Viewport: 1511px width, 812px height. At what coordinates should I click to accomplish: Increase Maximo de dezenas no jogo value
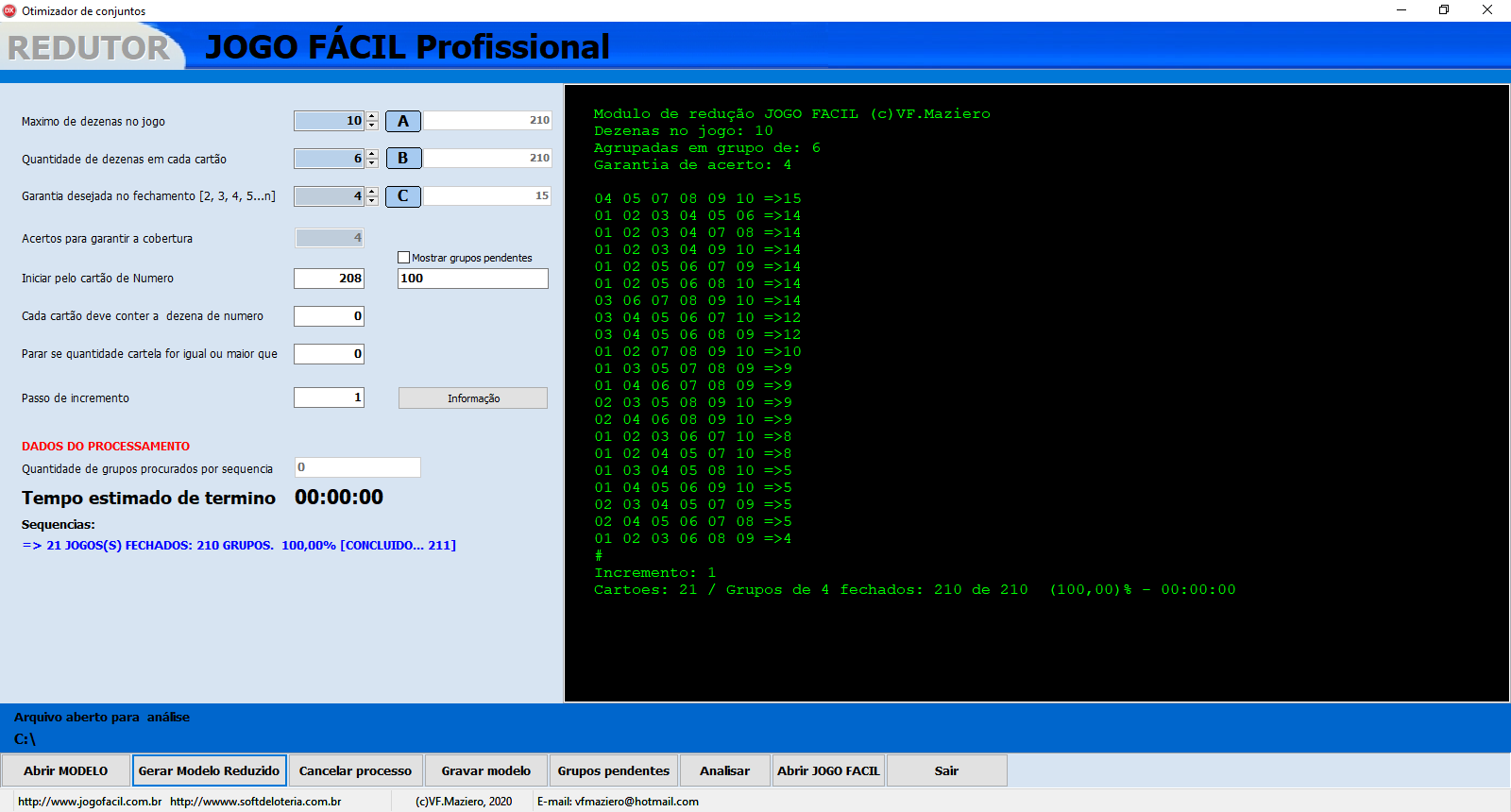coord(372,116)
